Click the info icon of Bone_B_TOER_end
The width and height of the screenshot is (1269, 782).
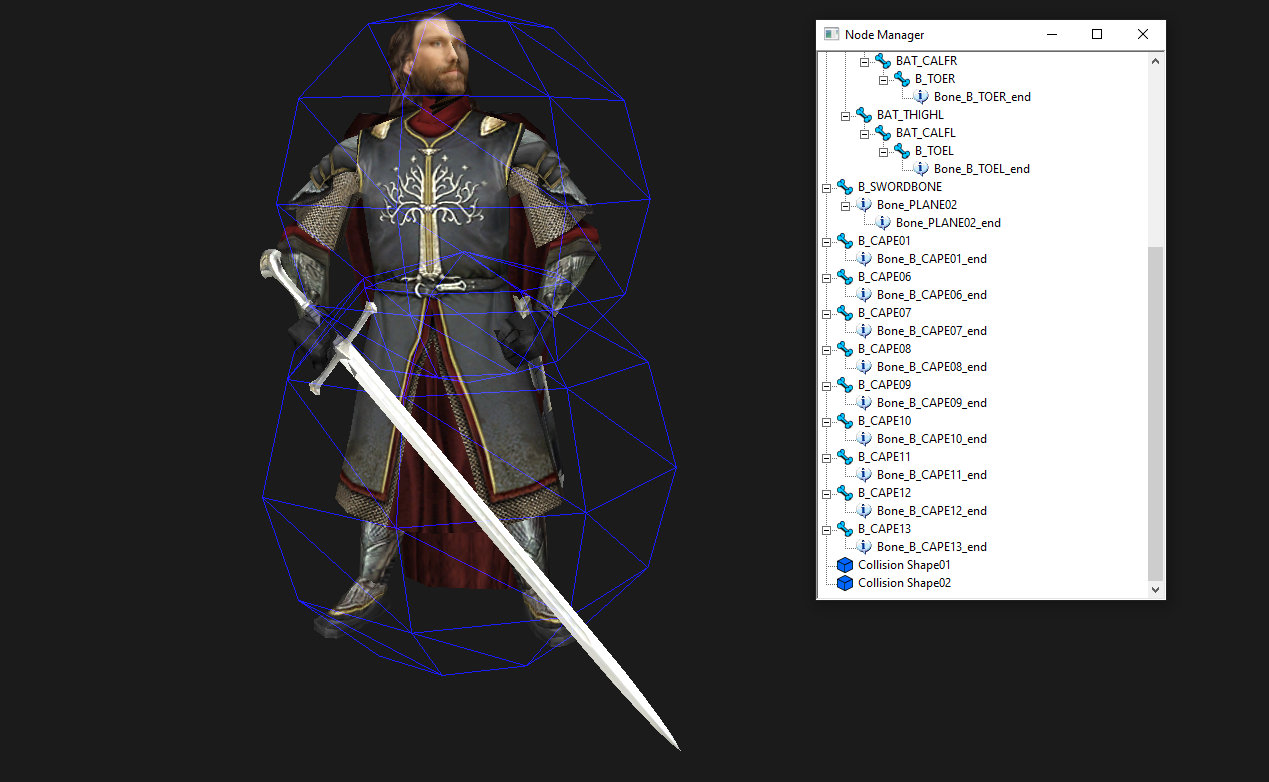921,97
